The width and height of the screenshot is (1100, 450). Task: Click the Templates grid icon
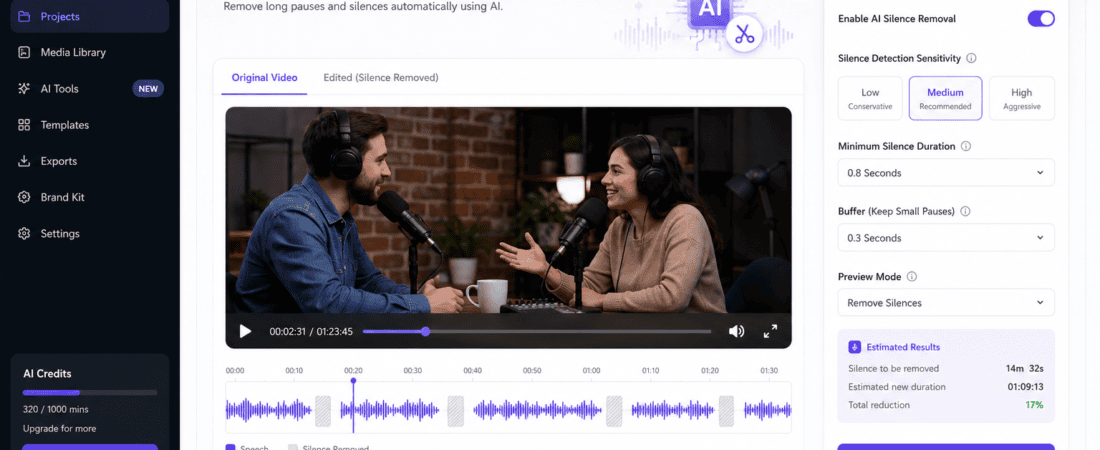[x=24, y=125]
